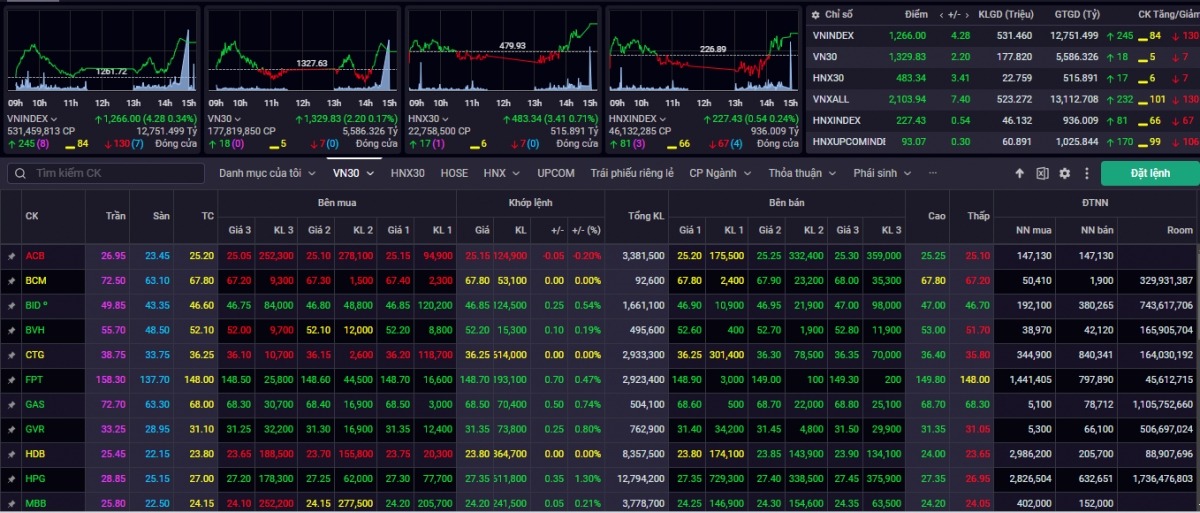This screenshot has height=513, width=1200.
Task: Click the upload arrow icon in toolbar
Action: pos(1020,173)
